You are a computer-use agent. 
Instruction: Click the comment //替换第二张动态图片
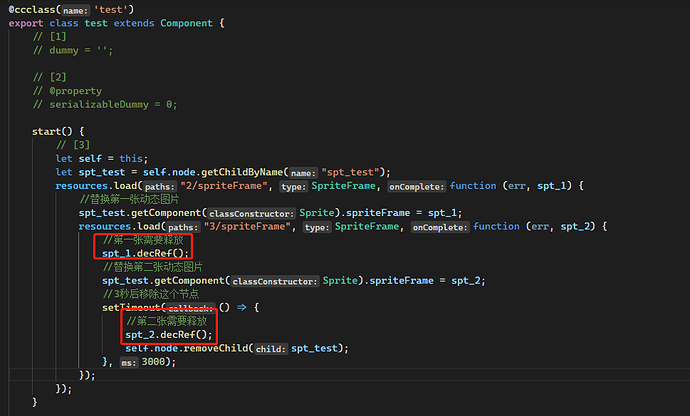(x=152, y=267)
